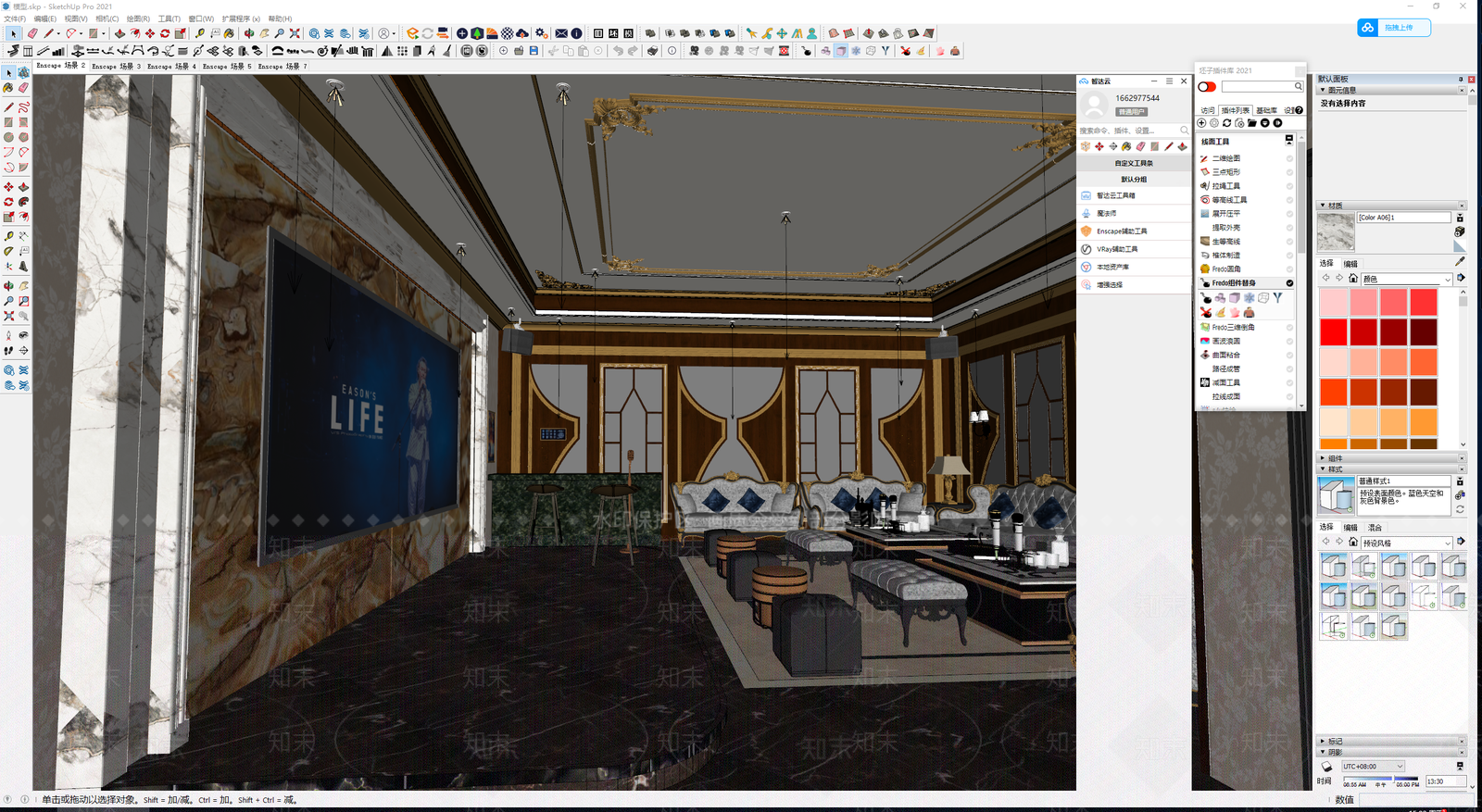Screen dimensions: 1482x812
Task: Open the 文件(F) menu
Action: point(15,19)
